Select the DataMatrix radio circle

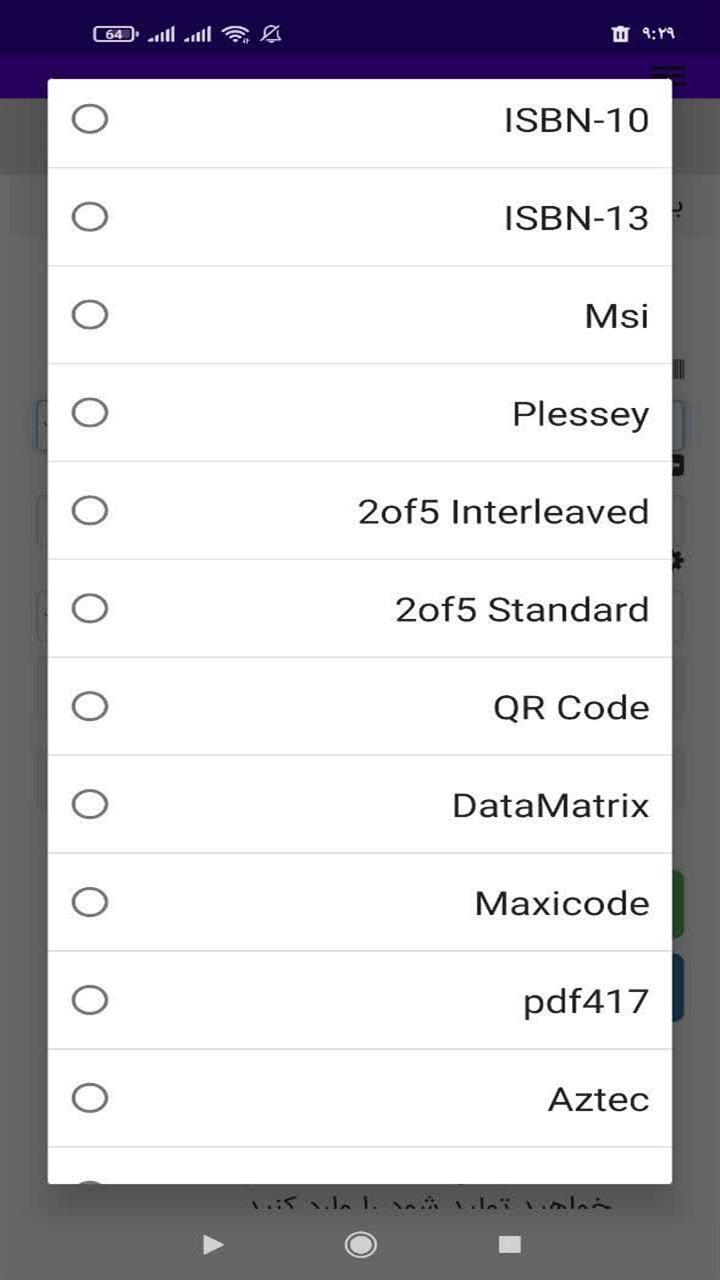click(90, 805)
